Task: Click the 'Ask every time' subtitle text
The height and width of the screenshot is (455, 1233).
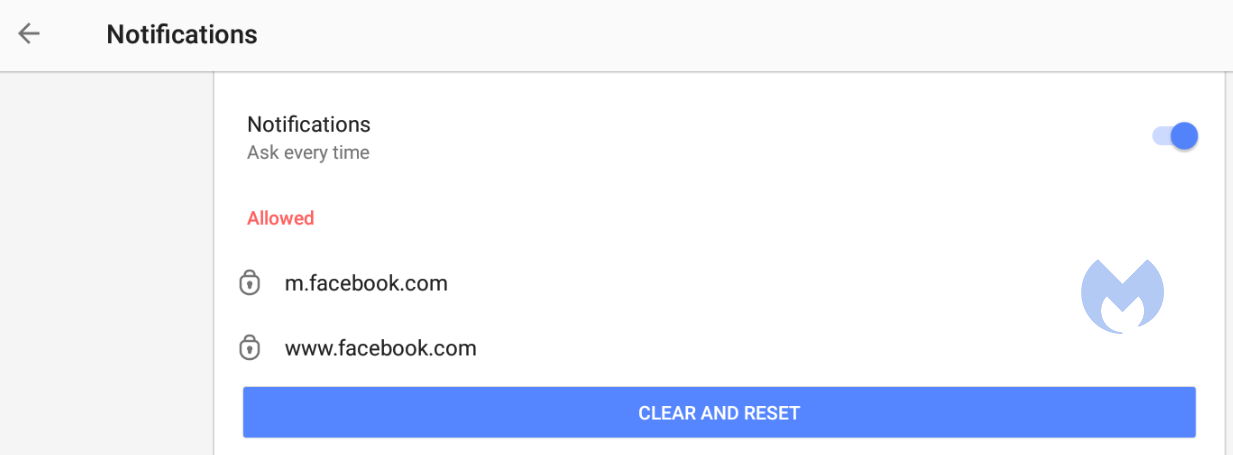Action: pyautogui.click(x=308, y=153)
